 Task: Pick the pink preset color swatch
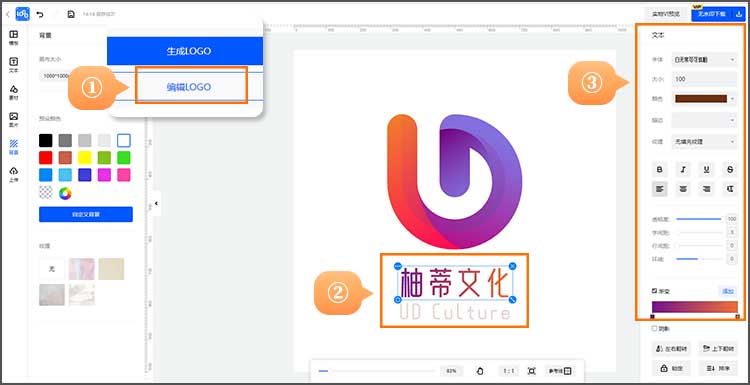[124, 175]
